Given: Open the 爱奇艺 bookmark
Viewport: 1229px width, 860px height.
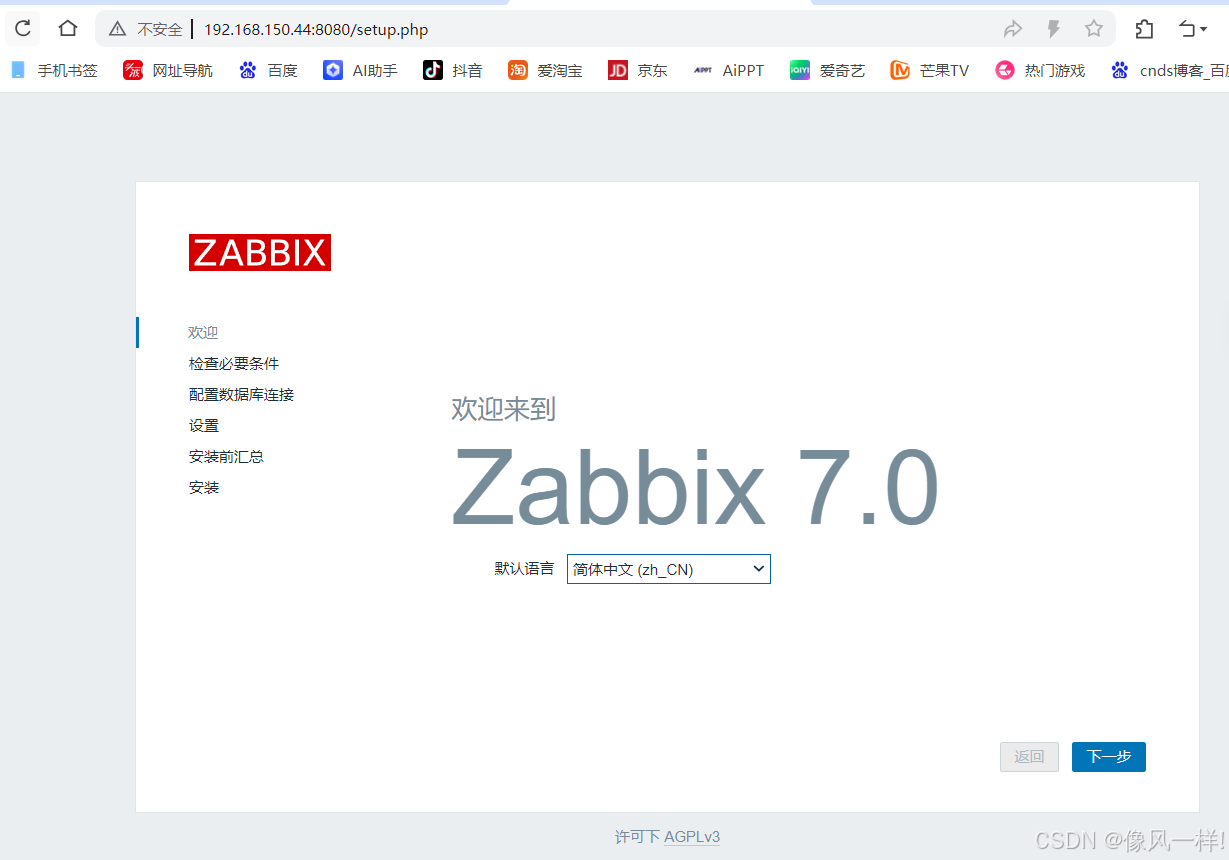Looking at the screenshot, I should tap(827, 70).
